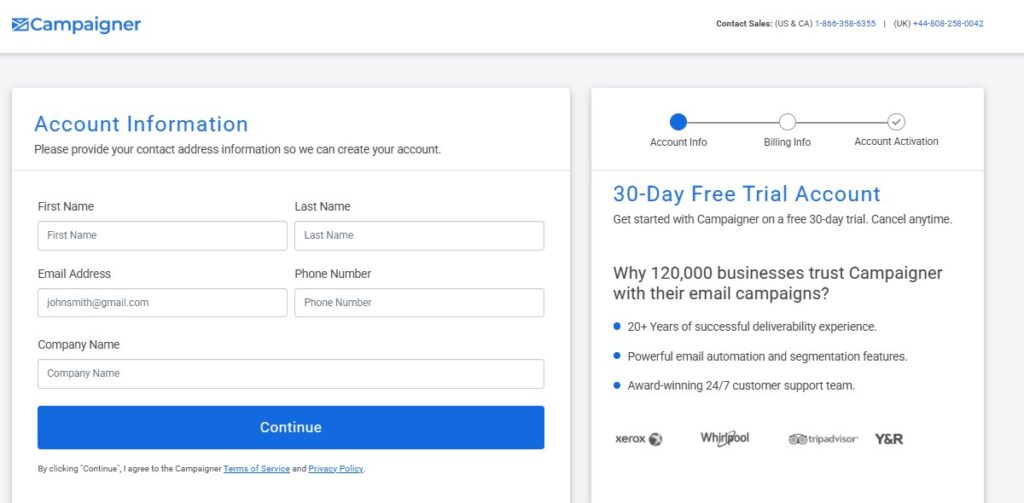The height and width of the screenshot is (503, 1024).
Task: Click the Y&R logo
Action: tap(889, 439)
